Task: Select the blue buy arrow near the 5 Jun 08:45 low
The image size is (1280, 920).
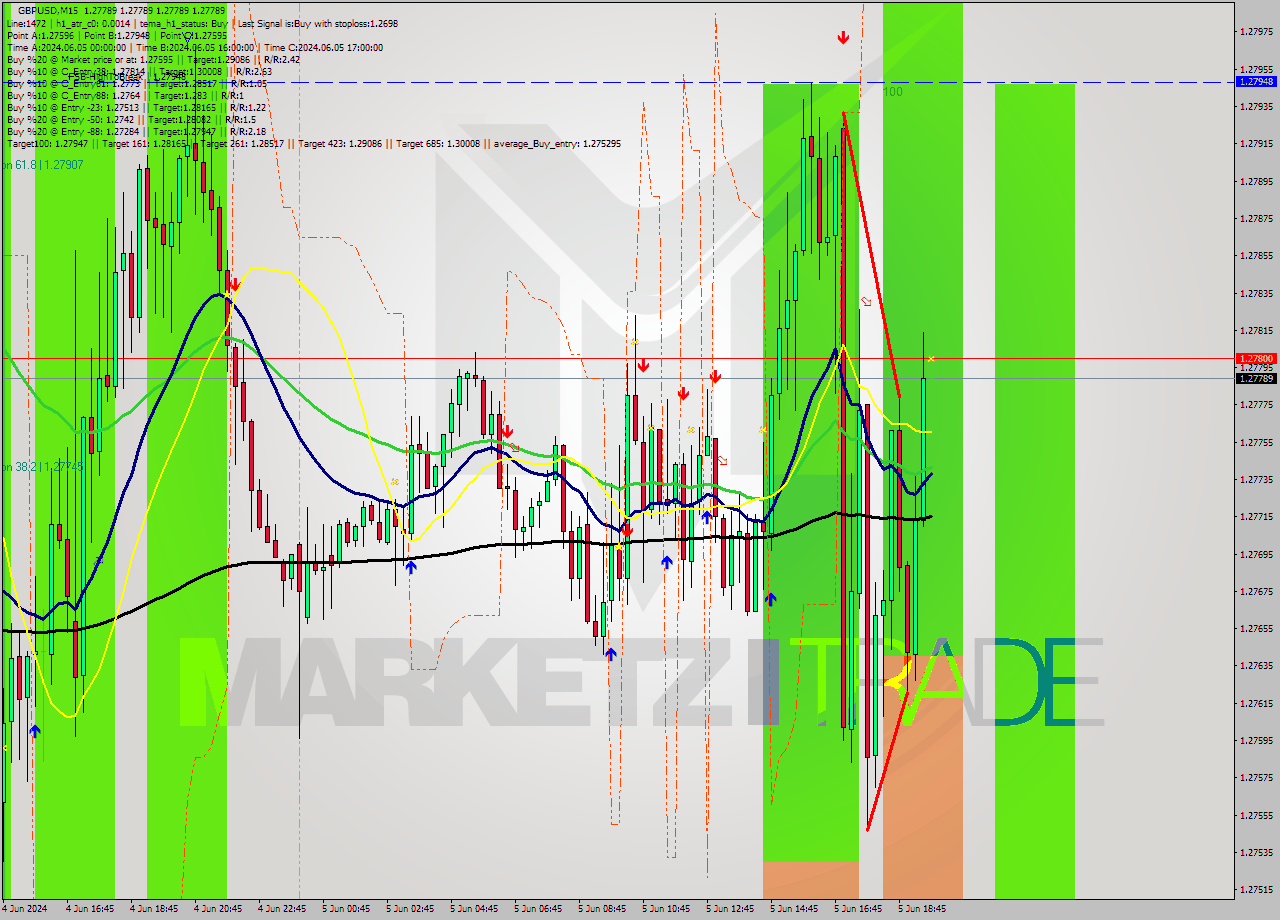Action: pyautogui.click(x=611, y=653)
